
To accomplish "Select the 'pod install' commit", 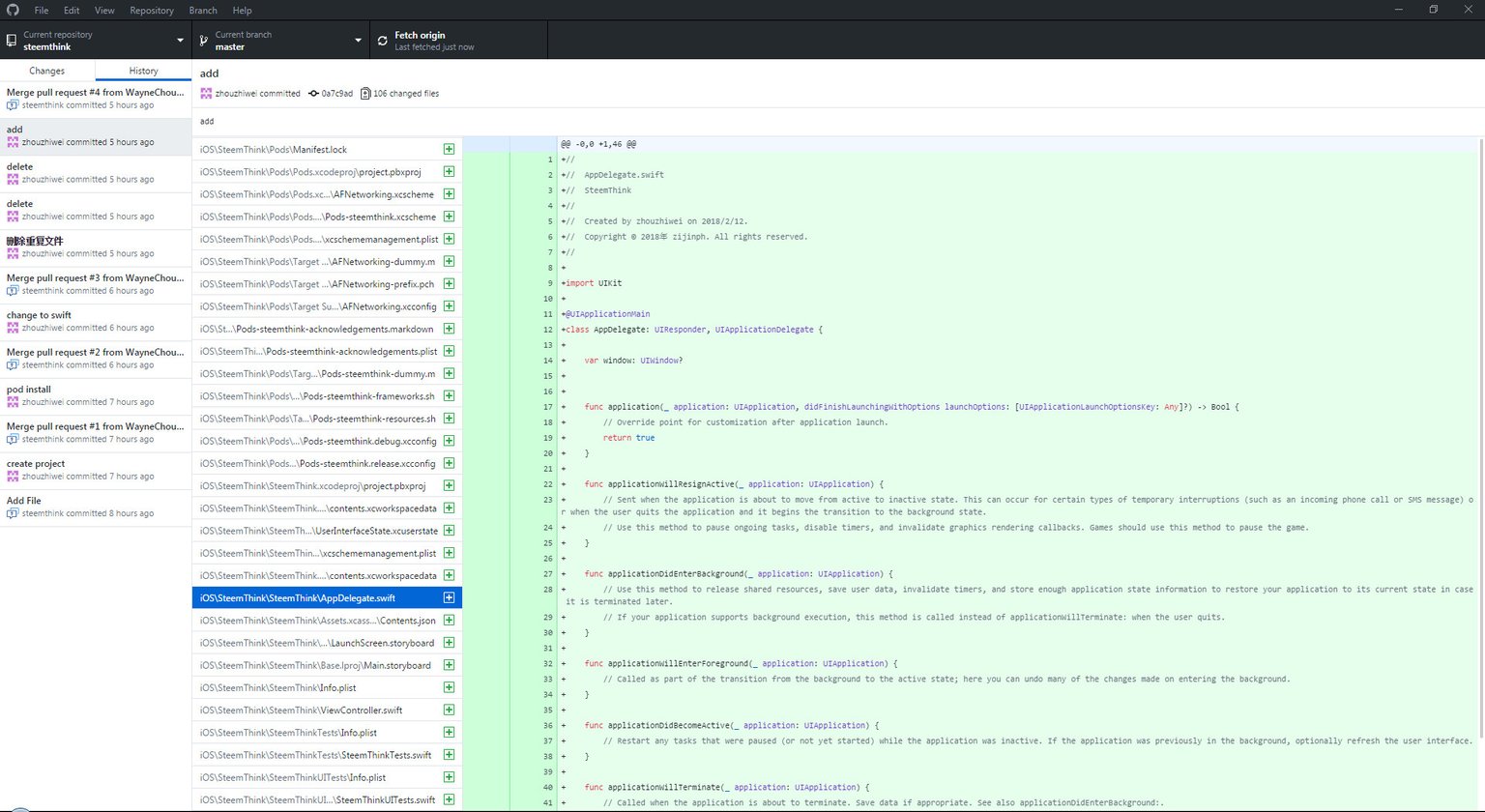I will [96, 395].
